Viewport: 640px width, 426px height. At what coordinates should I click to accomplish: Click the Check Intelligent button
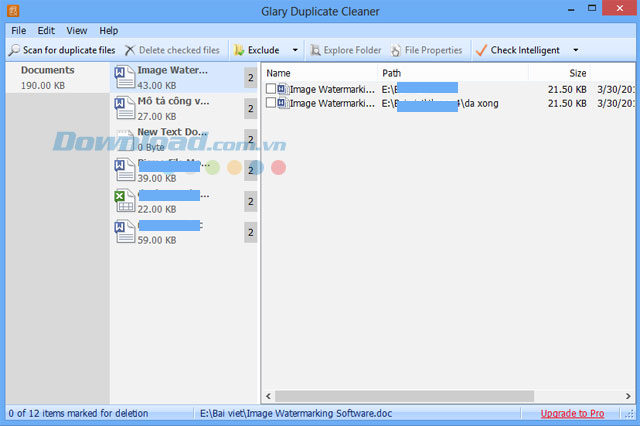click(x=518, y=50)
